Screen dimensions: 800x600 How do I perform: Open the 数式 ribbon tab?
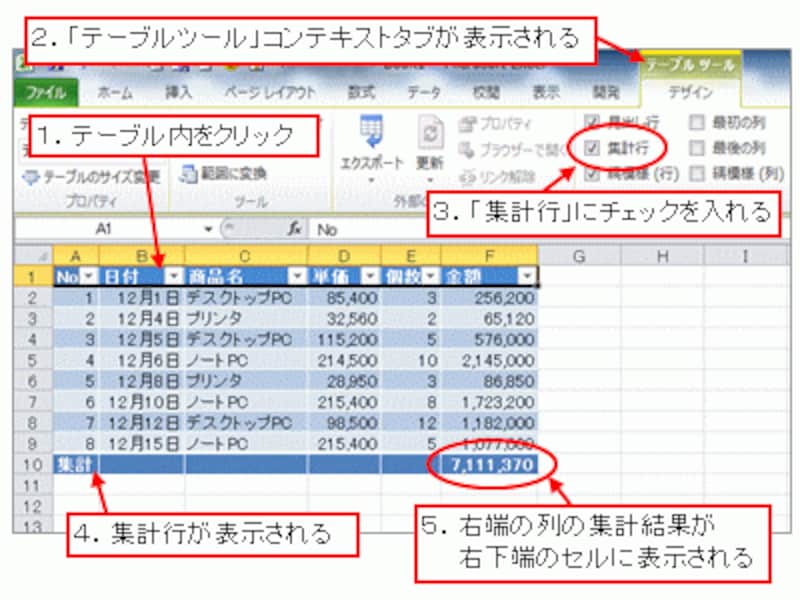(x=361, y=93)
